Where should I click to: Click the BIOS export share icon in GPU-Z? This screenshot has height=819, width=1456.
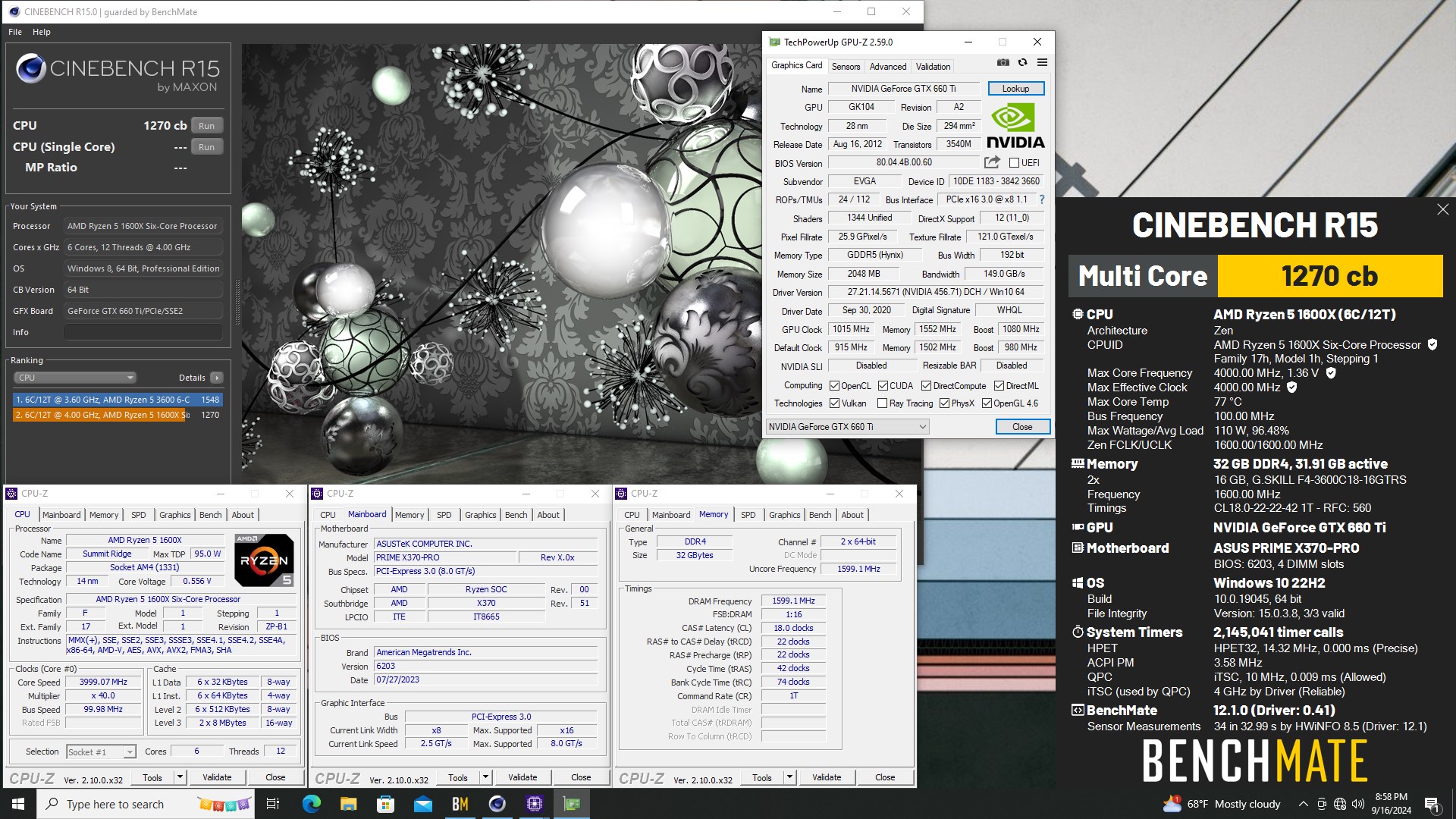point(992,162)
